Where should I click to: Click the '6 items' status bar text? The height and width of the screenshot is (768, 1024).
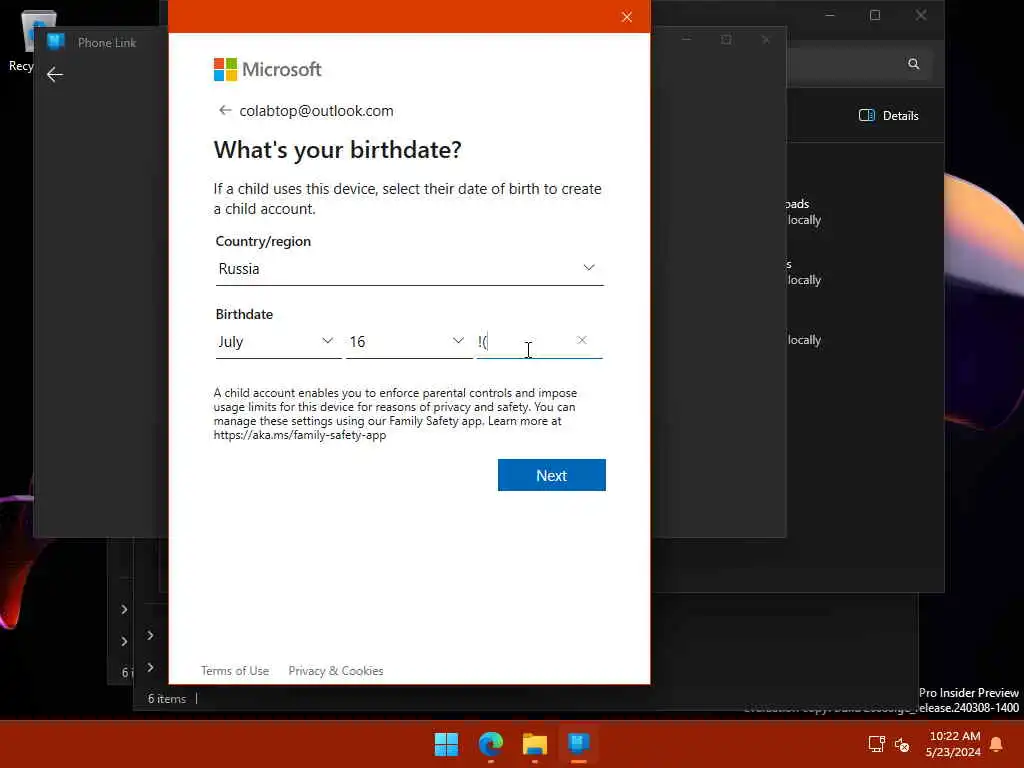point(167,699)
